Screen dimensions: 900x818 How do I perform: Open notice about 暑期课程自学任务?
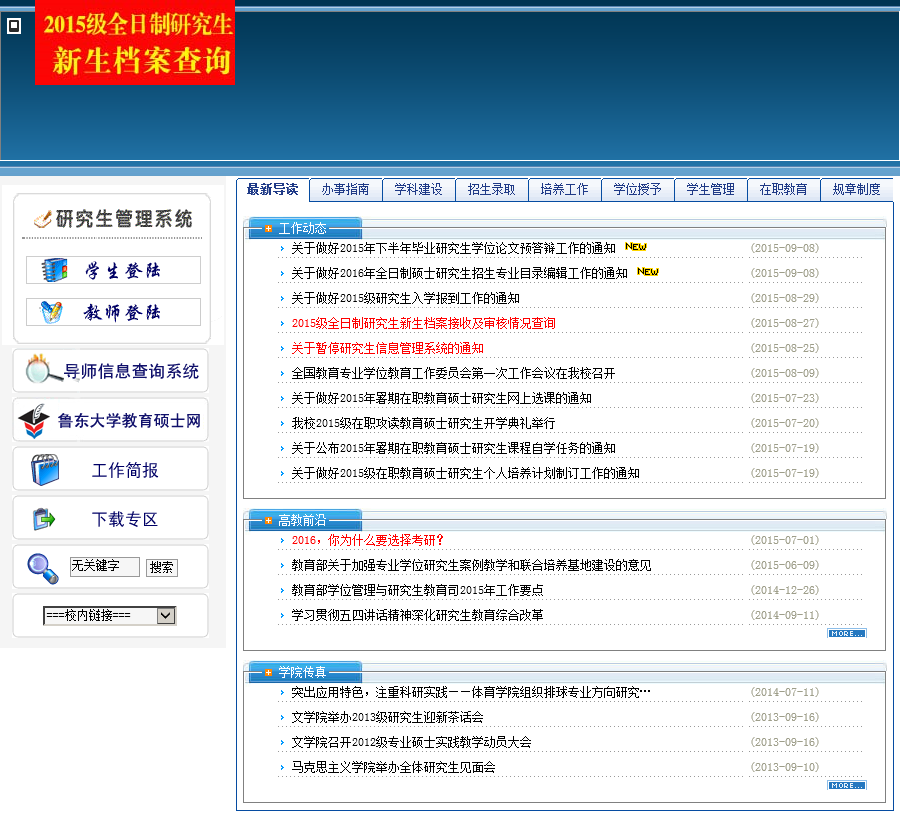click(x=453, y=448)
